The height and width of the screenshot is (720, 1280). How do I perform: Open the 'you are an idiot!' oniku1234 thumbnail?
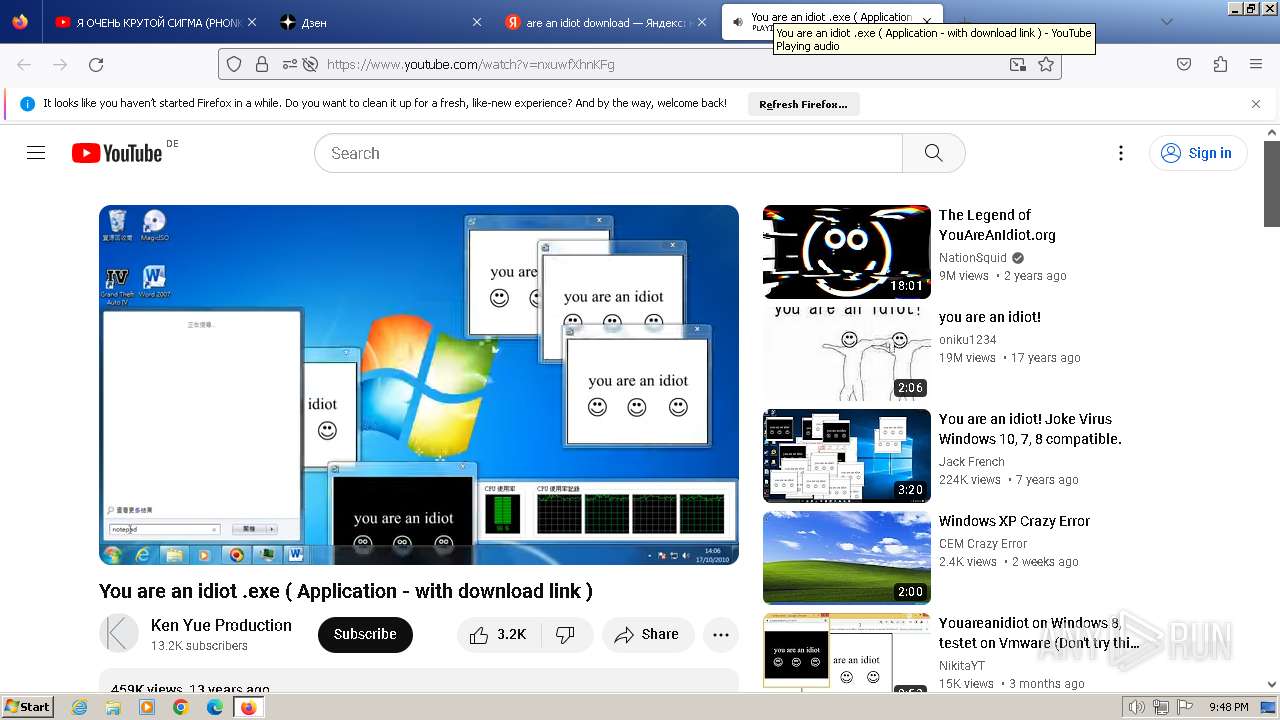click(x=847, y=354)
